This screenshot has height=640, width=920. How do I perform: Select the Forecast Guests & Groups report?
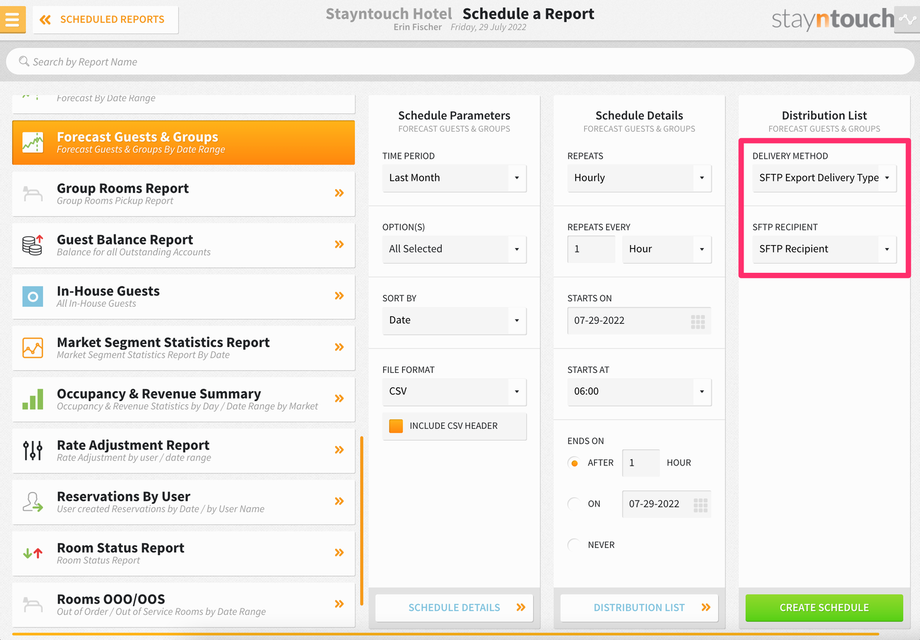pos(183,142)
